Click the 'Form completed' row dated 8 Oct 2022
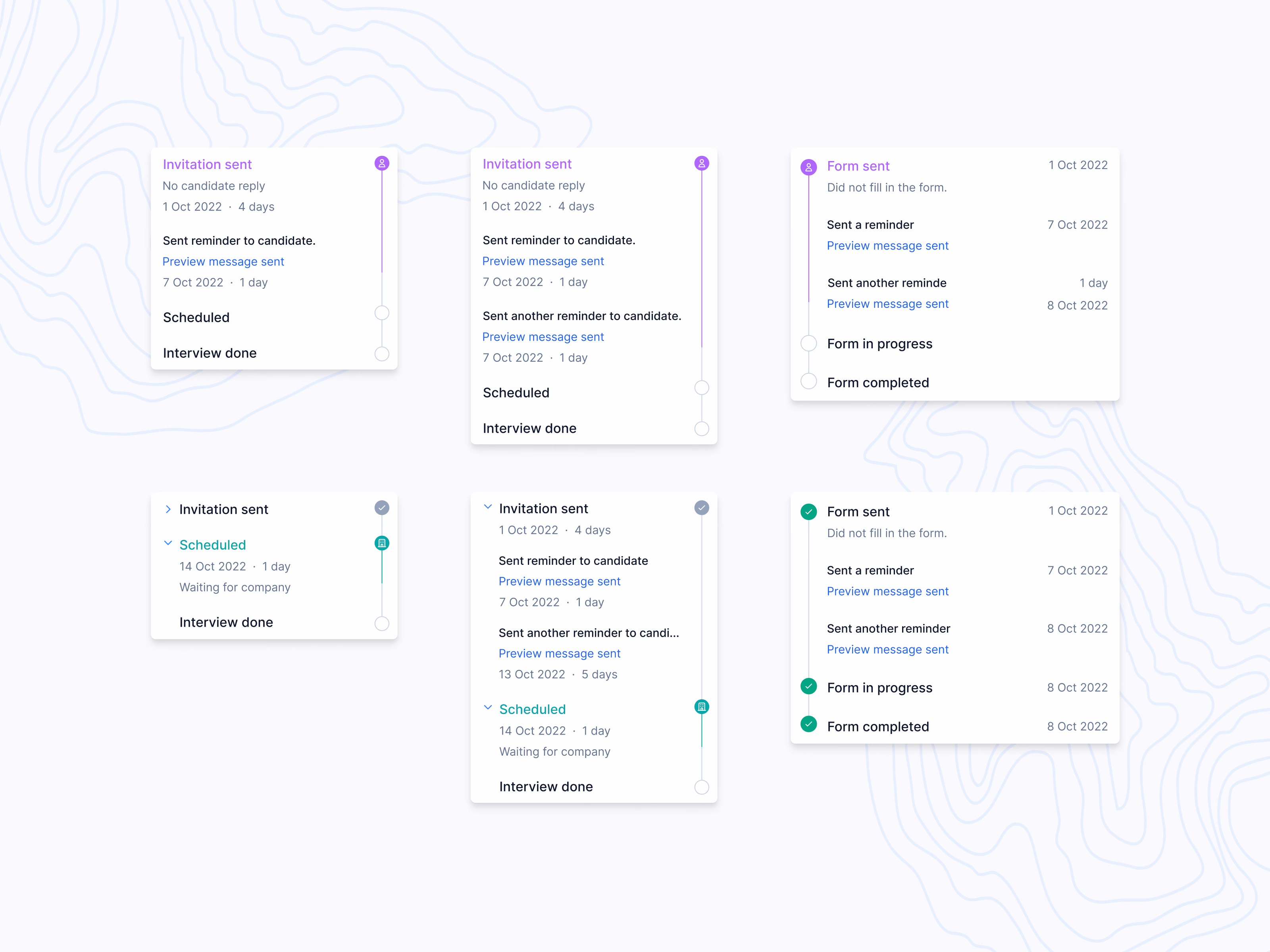This screenshot has width=1270, height=952. [x=955, y=726]
